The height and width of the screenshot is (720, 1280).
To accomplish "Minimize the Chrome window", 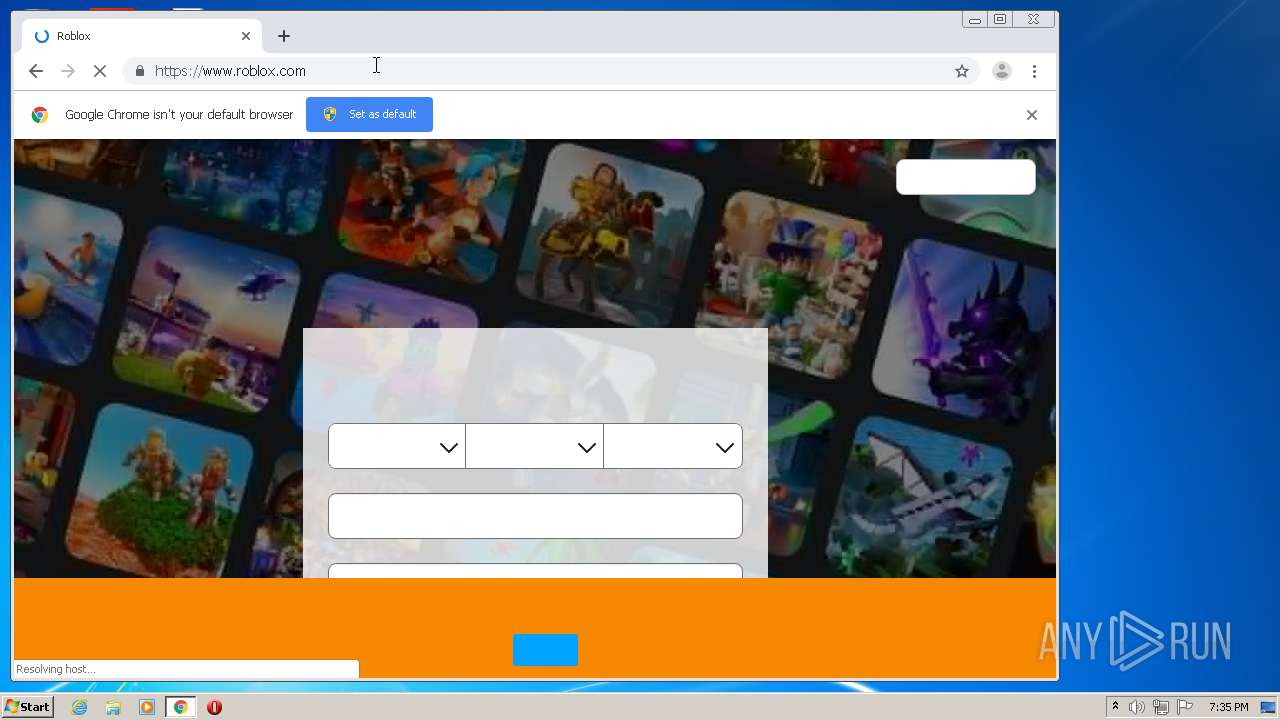I will click(975, 19).
